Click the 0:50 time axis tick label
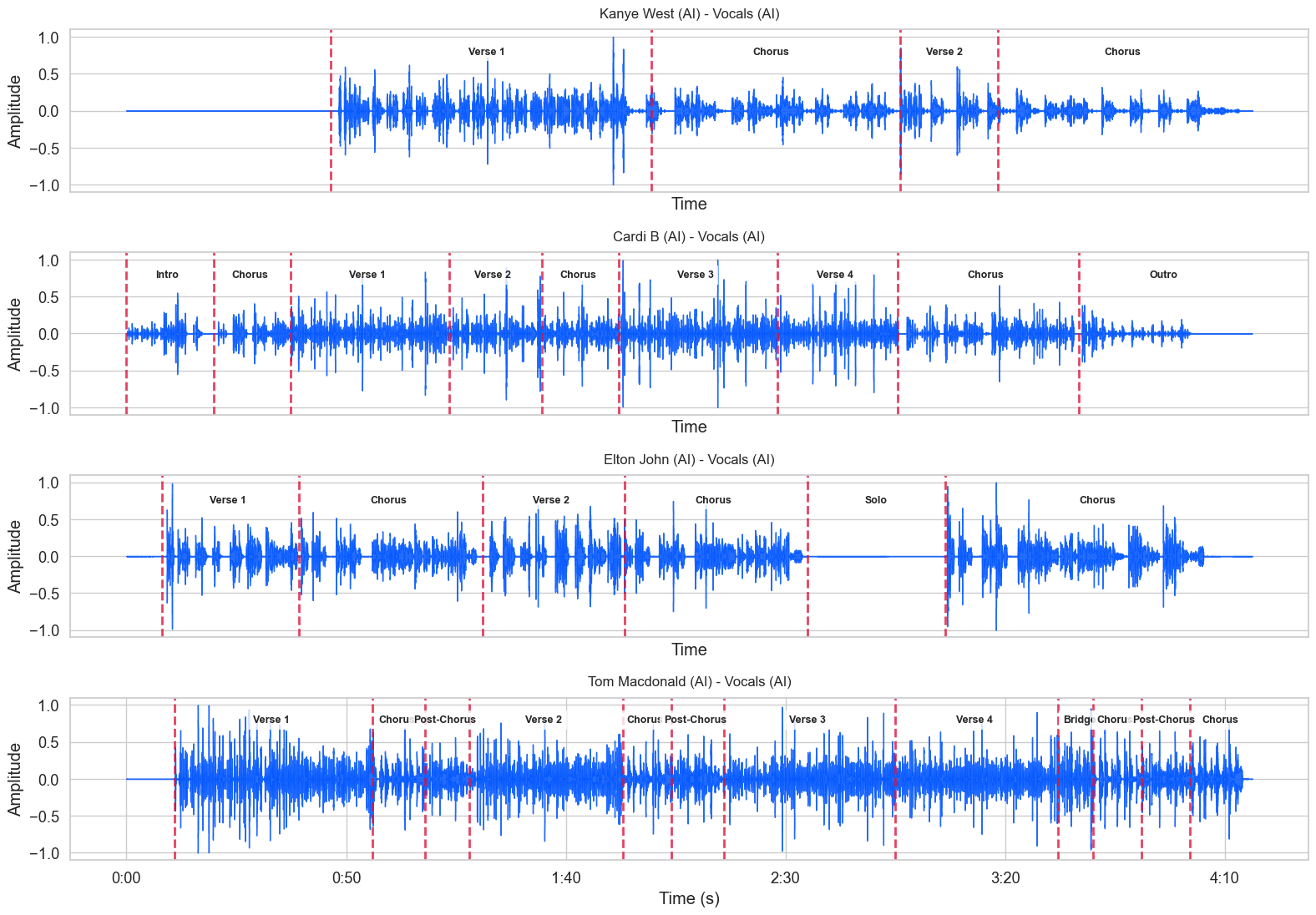This screenshot has height=915, width=1316. pyautogui.click(x=347, y=878)
